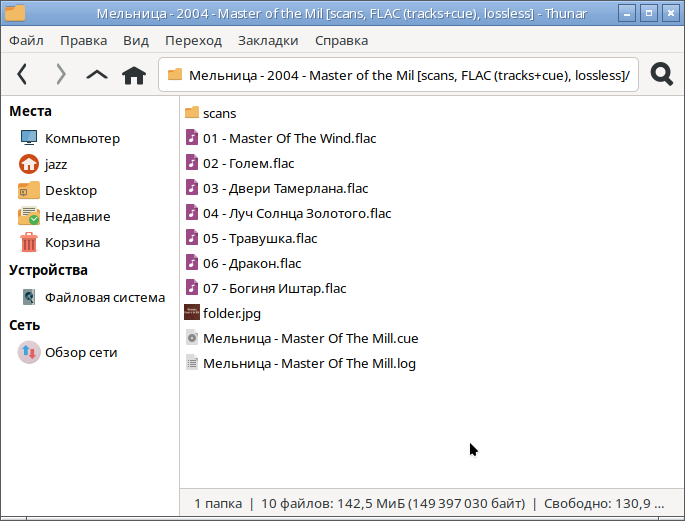Click the folder icon in the path bar

click(x=175, y=74)
